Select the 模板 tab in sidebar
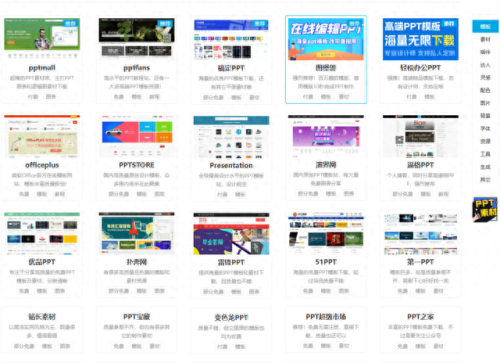The width and height of the screenshot is (500, 363). click(x=485, y=26)
